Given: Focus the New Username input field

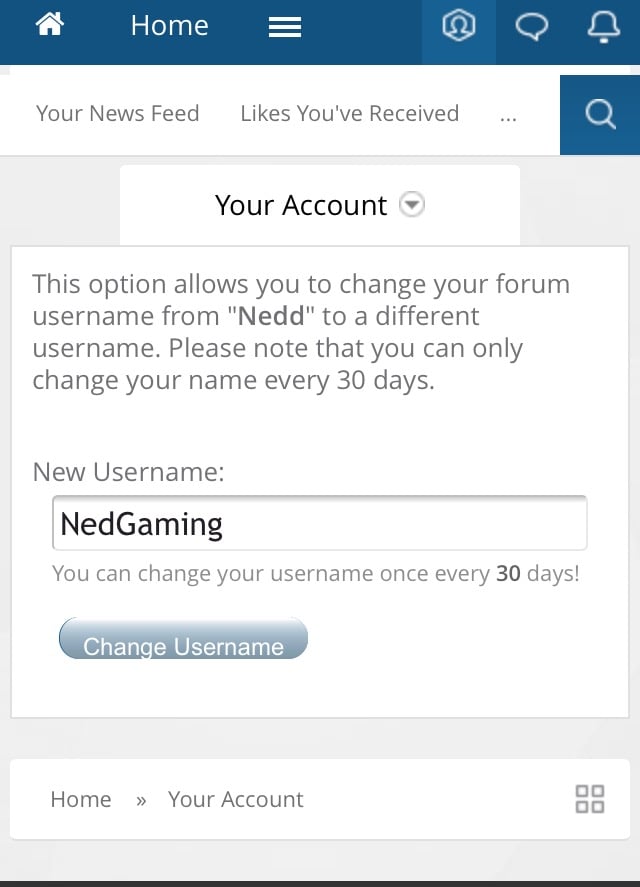Looking at the screenshot, I should click(x=320, y=523).
